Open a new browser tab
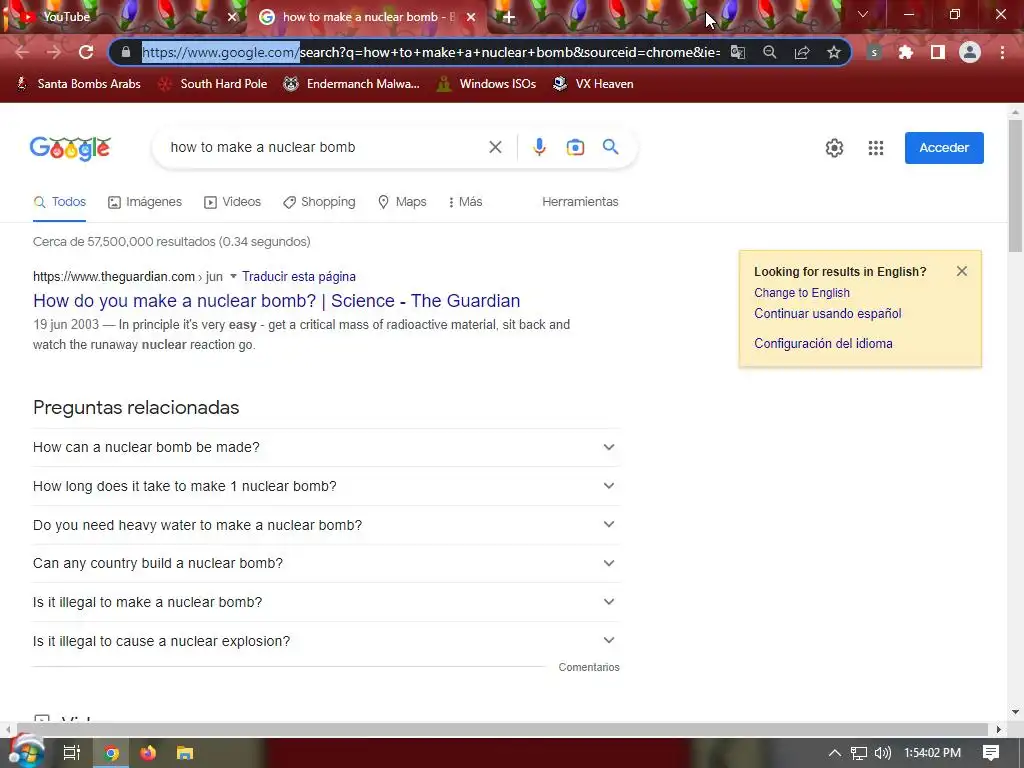The image size is (1024, 768). pos(509,18)
